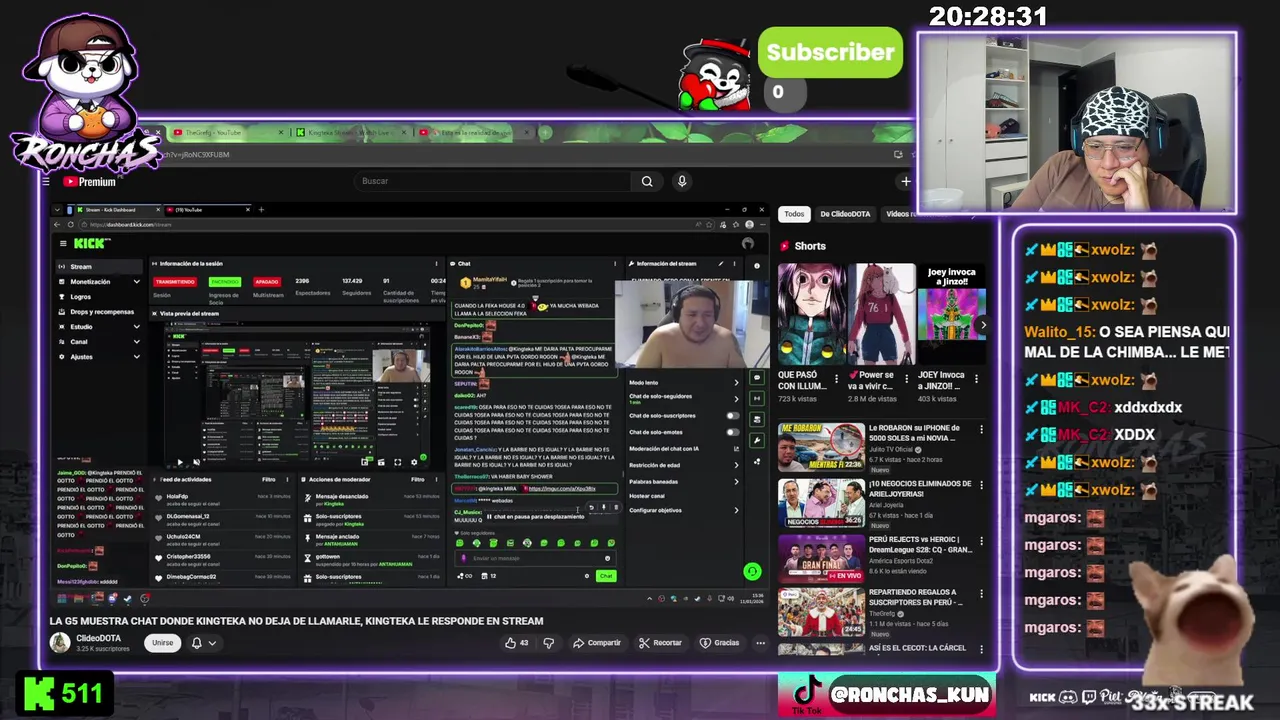1280x720 pixels.
Task: Open options for LE ROBARON su iPHONE video
Action: pyautogui.click(x=981, y=430)
